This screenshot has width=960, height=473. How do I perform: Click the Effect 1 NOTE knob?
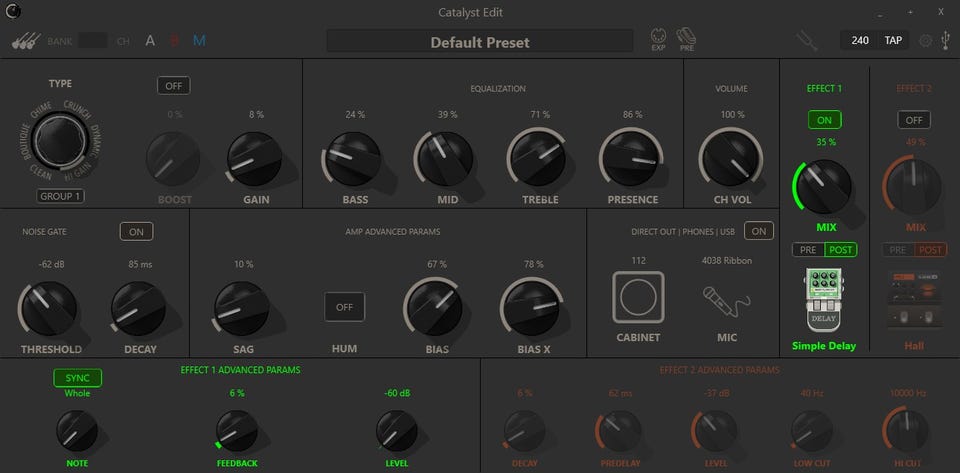tap(77, 431)
